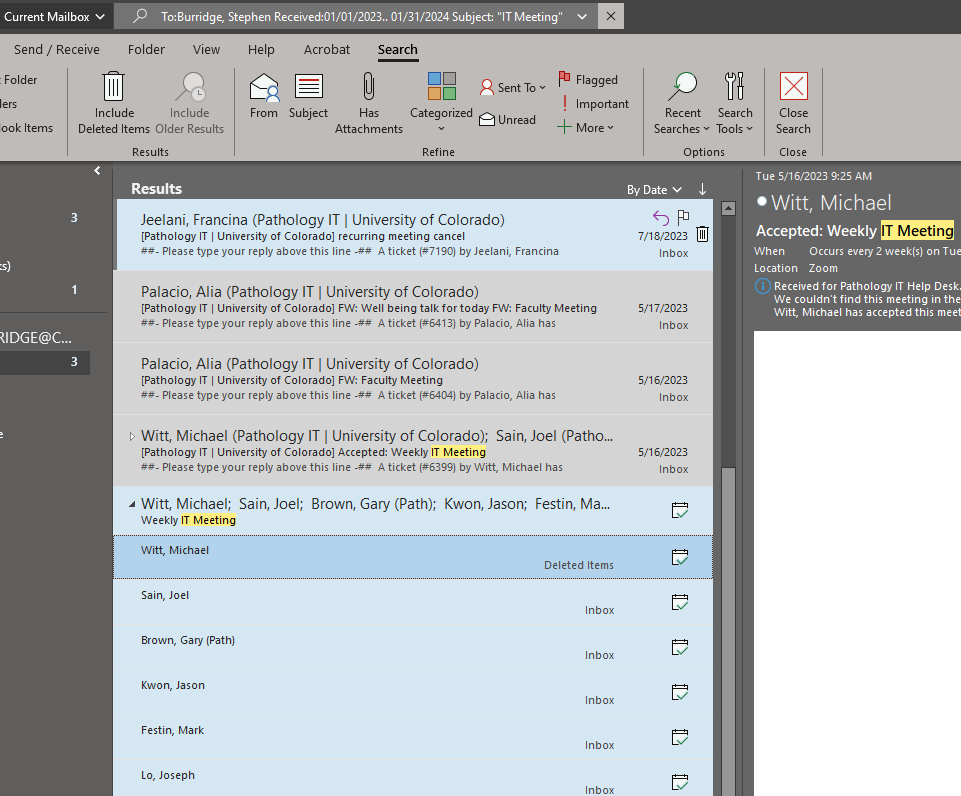Select Festin, Mark meeting response
Image resolution: width=961 pixels, height=796 pixels.
413,737
